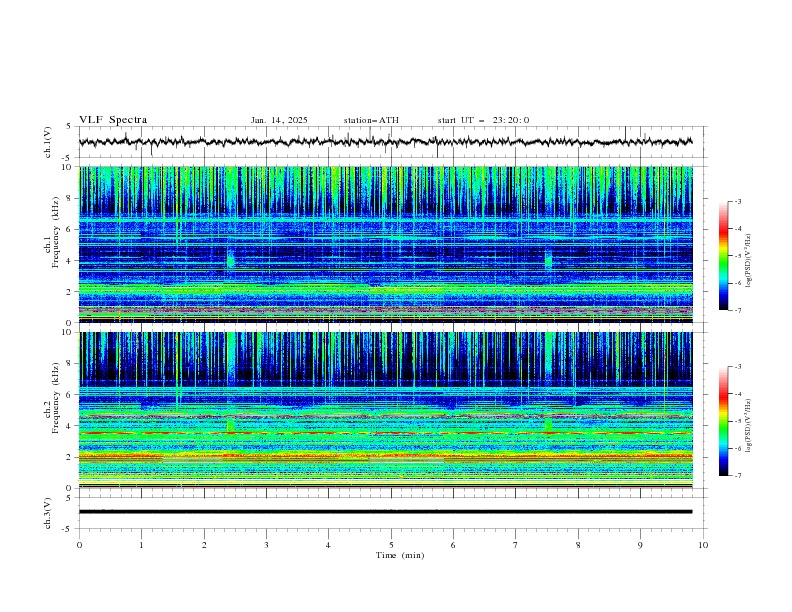Click the ch.3 flat waveform trace

tap(386, 512)
